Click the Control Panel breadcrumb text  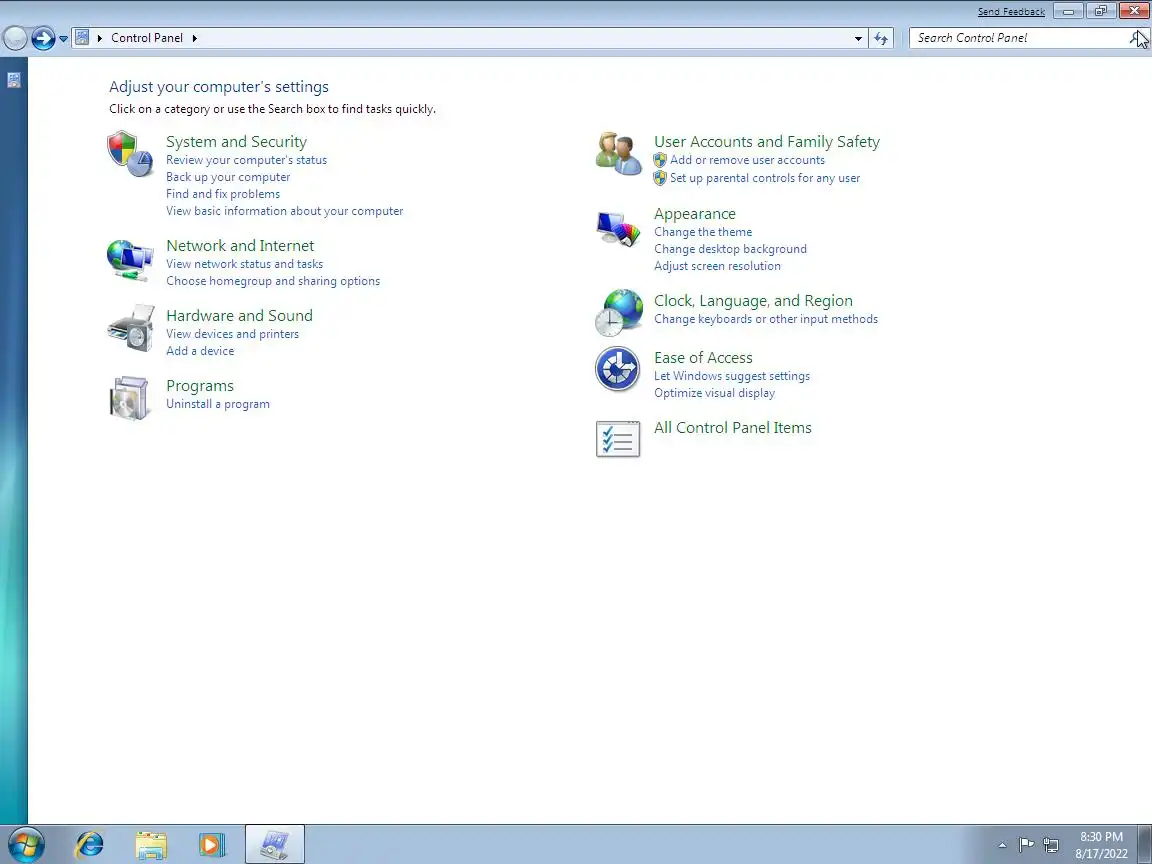point(147,38)
